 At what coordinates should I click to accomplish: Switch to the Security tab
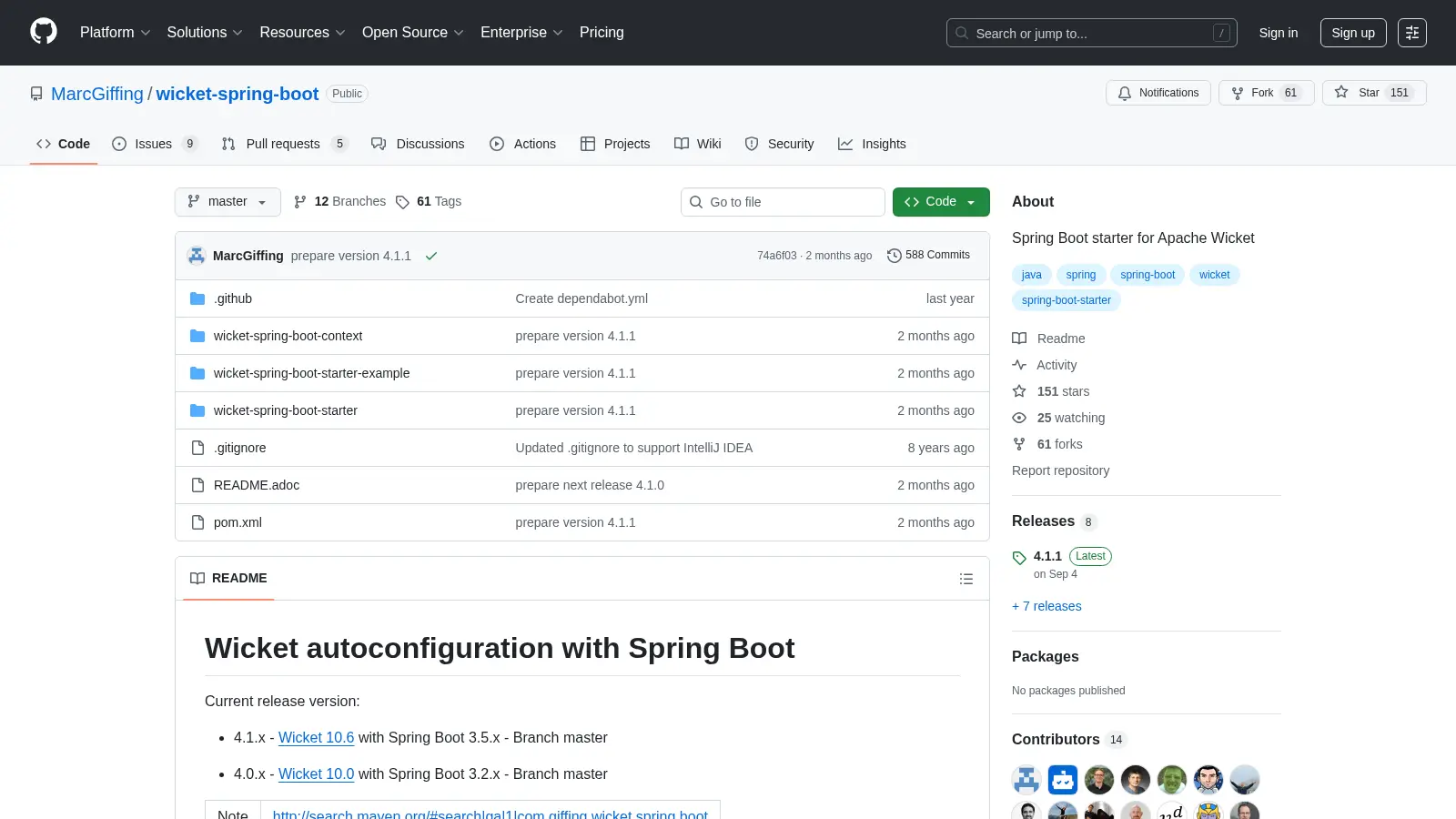click(779, 144)
